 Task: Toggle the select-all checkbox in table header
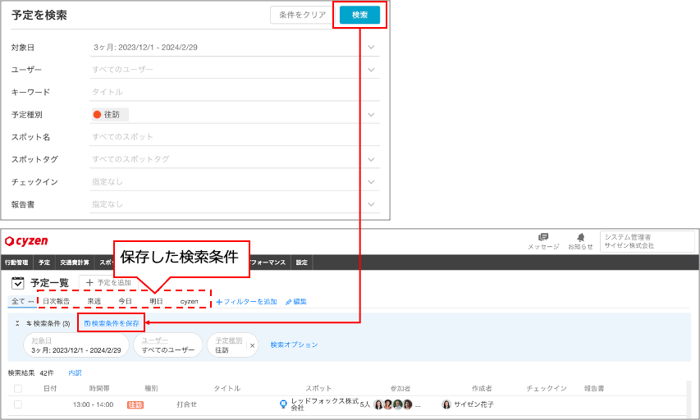tap(18, 389)
